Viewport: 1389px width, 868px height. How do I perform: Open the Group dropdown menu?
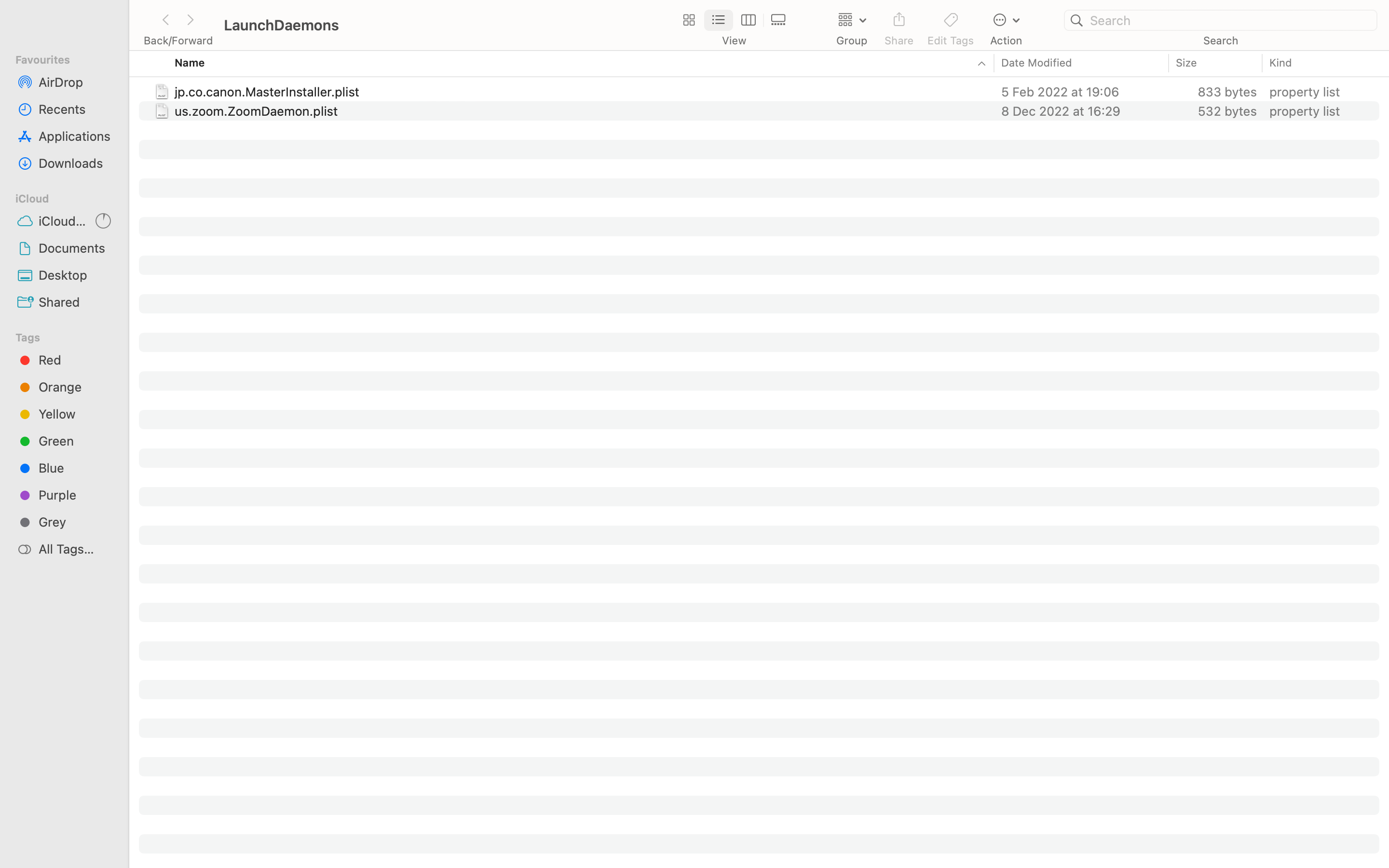click(851, 20)
